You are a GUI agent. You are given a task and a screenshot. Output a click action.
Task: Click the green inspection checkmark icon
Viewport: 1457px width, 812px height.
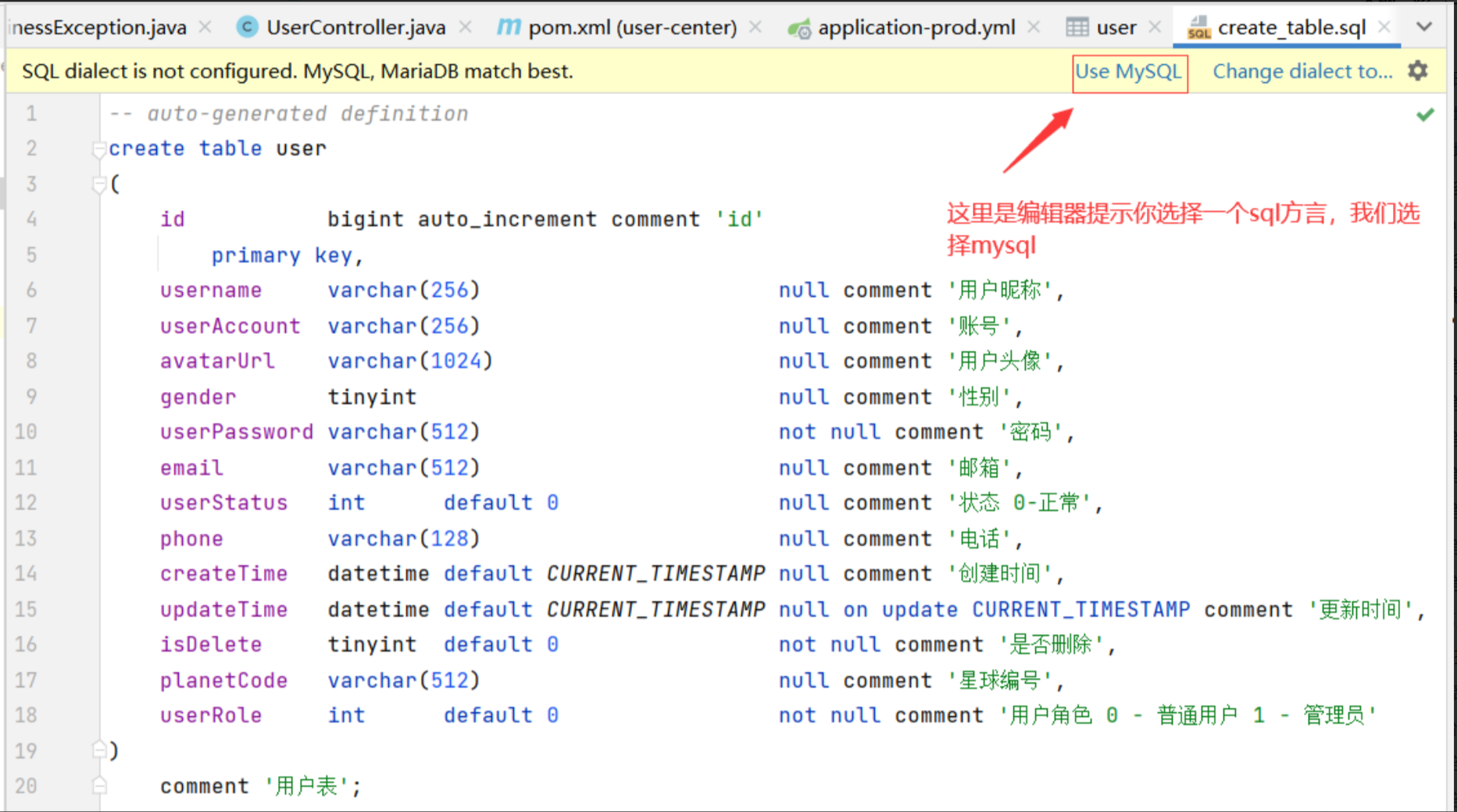tap(1425, 115)
